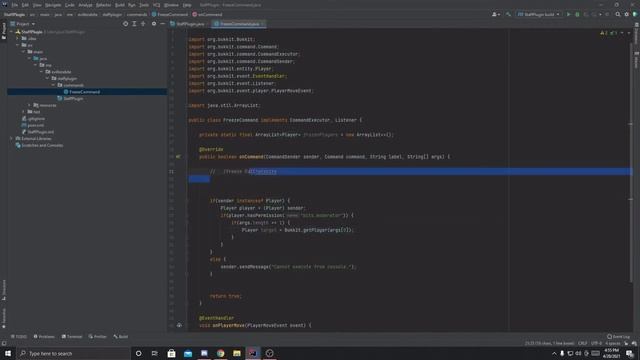Collapse the java folder in project tree
Screen dimensions: 640x360
(29, 58)
